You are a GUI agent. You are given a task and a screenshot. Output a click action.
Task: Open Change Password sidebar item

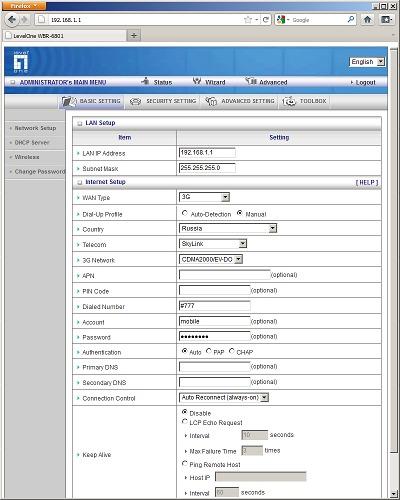40,171
